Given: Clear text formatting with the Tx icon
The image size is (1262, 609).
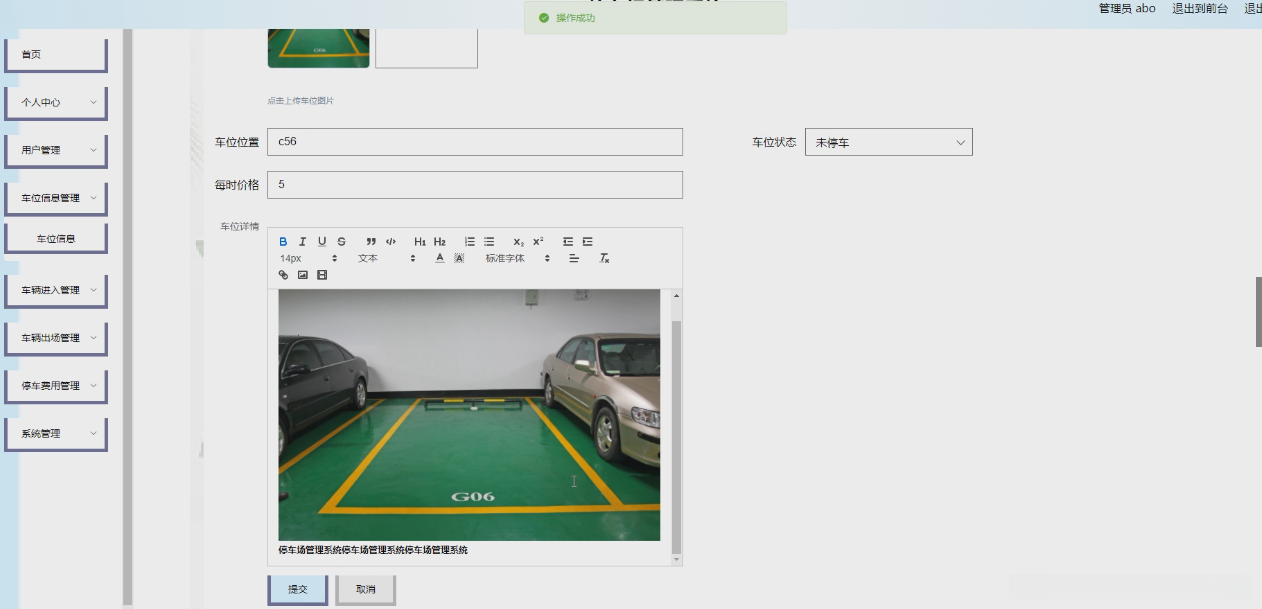Looking at the screenshot, I should tap(604, 258).
